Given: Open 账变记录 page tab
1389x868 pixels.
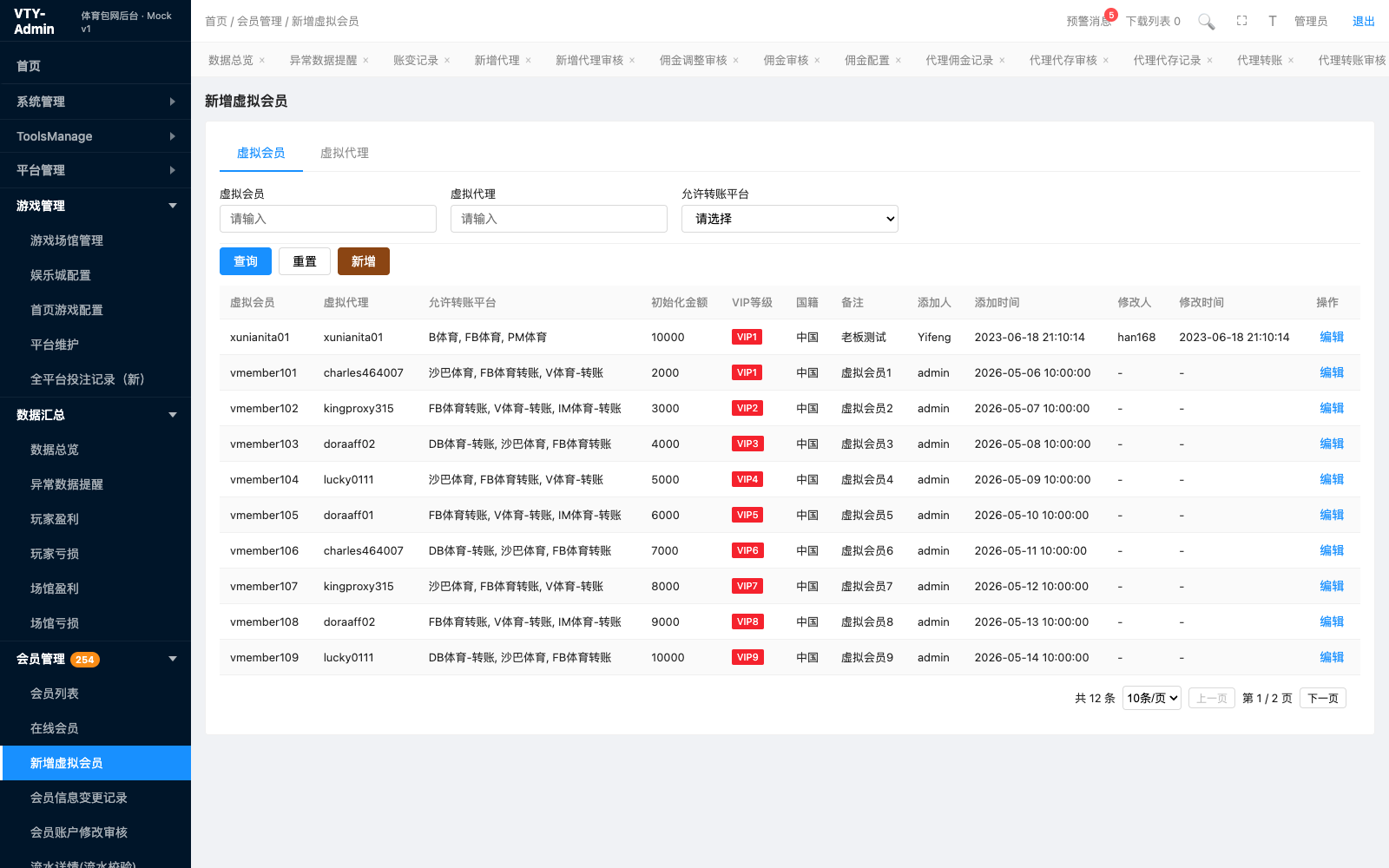Looking at the screenshot, I should pyautogui.click(x=416, y=60).
